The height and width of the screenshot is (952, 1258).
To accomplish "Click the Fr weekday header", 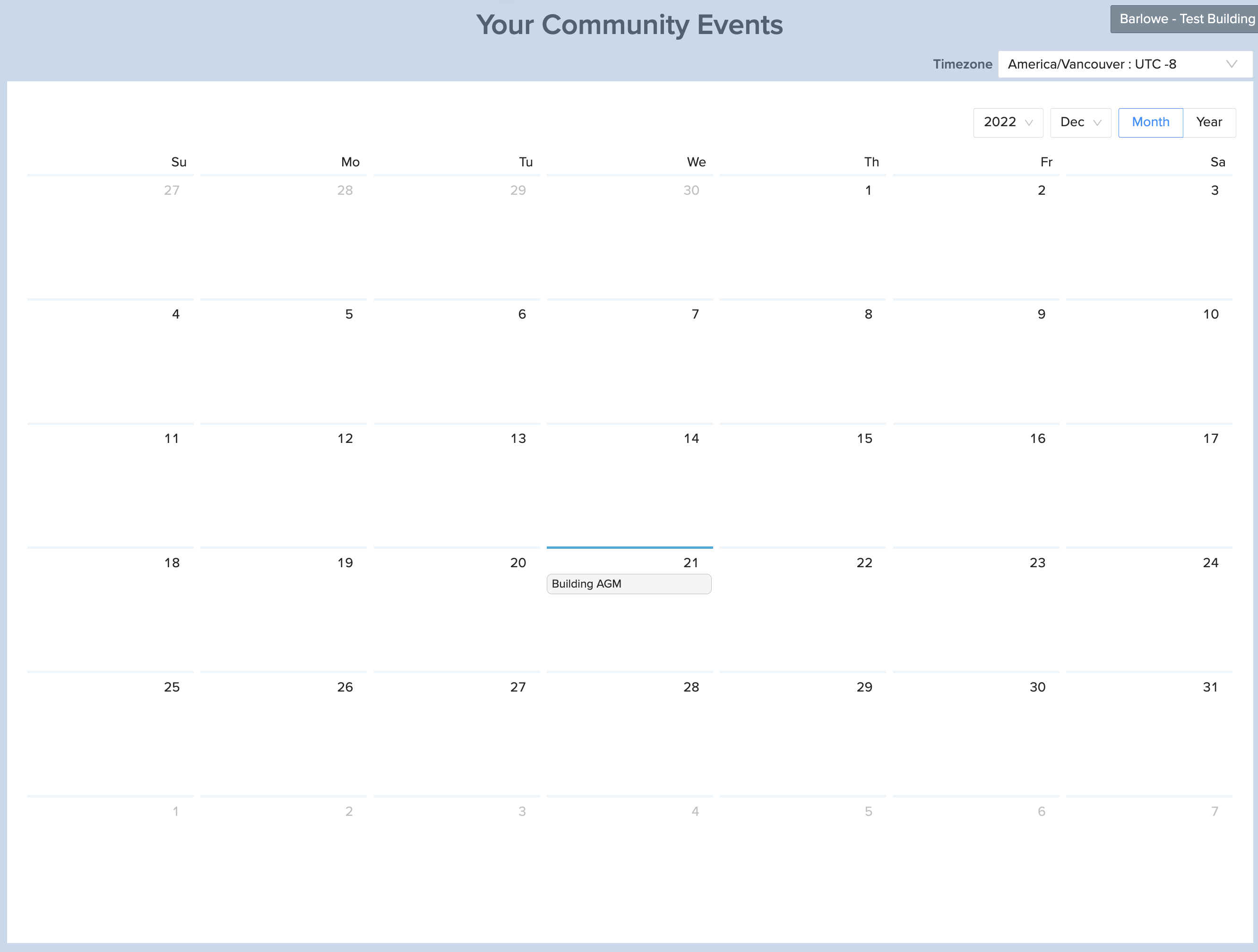I will pyautogui.click(x=1046, y=162).
